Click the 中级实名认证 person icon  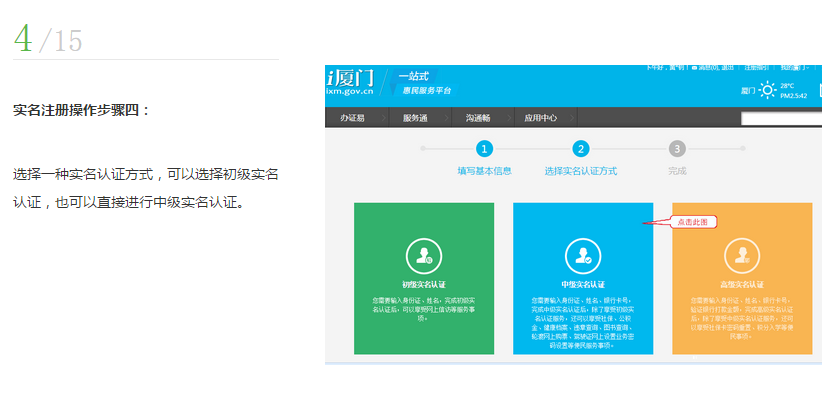tap(582, 257)
